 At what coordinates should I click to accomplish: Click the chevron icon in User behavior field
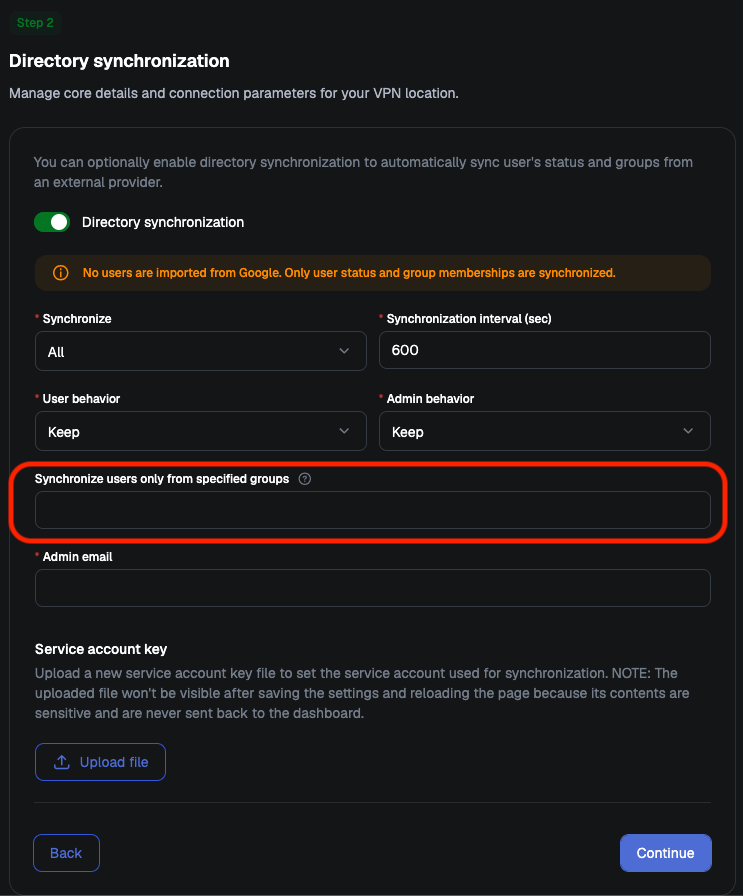click(x=344, y=431)
